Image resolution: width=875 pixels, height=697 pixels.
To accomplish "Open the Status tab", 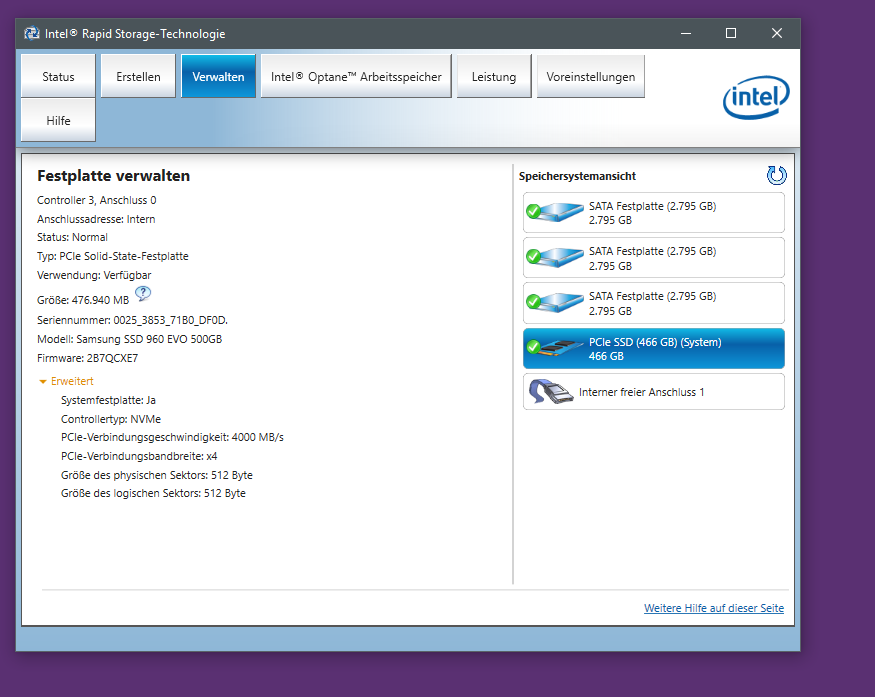I will click(58, 76).
